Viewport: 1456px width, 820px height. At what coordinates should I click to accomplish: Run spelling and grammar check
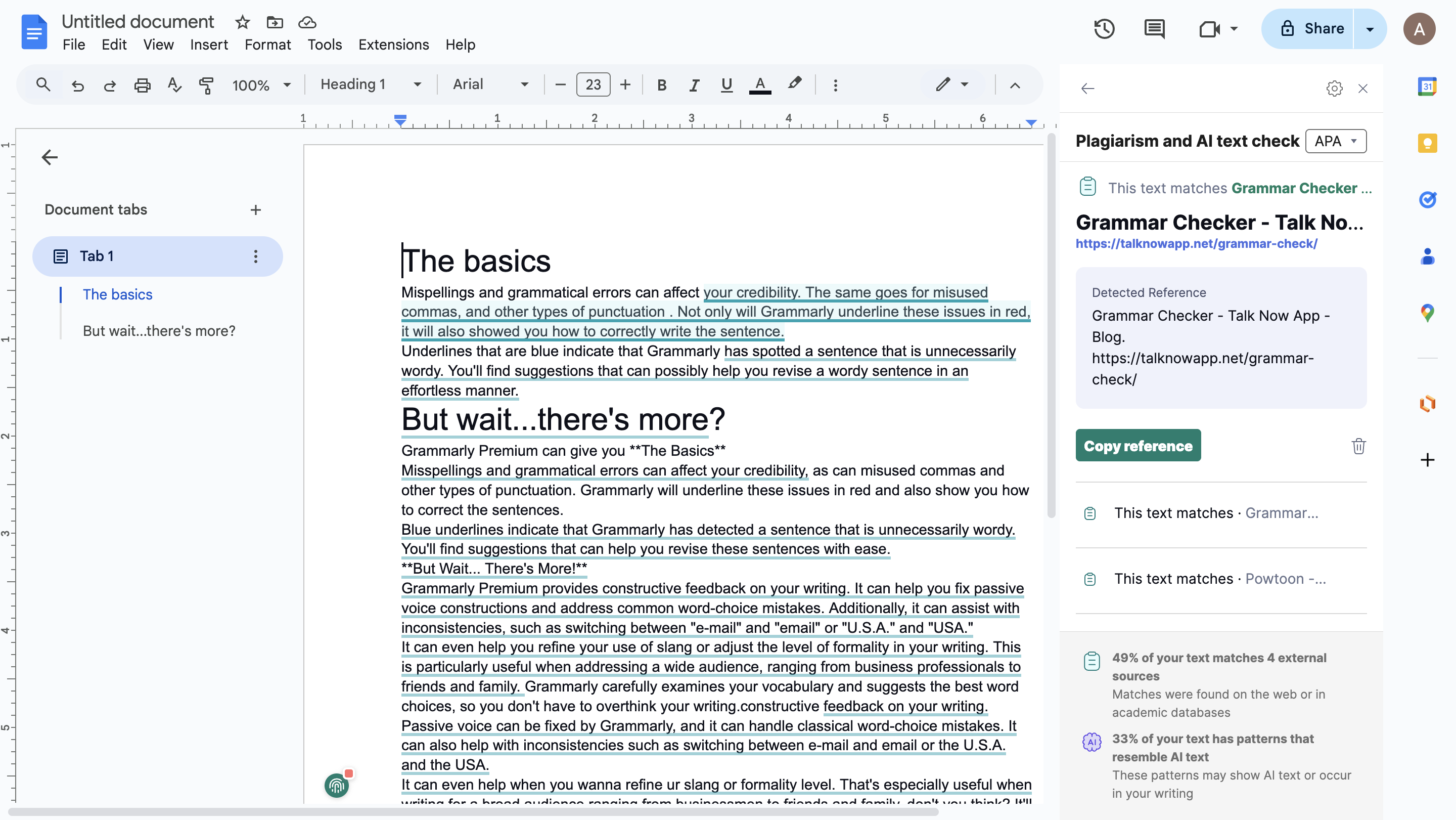point(173,85)
